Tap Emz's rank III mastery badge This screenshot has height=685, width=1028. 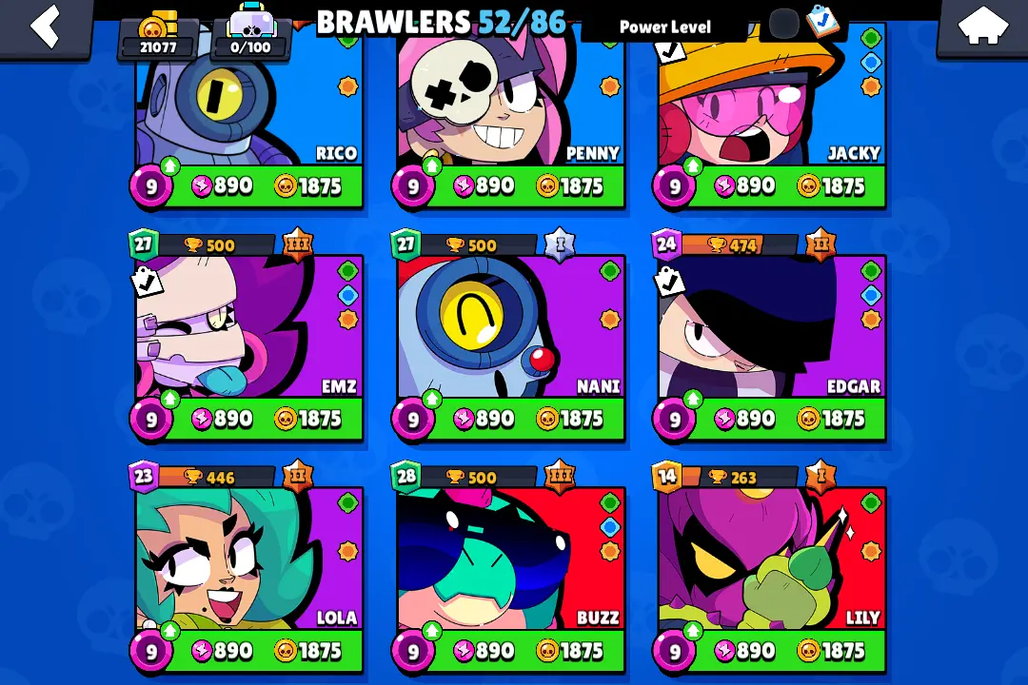pyautogui.click(x=298, y=244)
